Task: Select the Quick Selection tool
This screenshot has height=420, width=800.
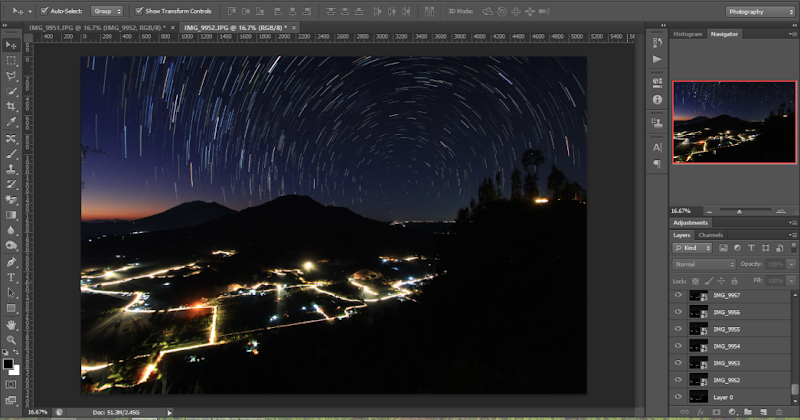Action: (x=11, y=91)
